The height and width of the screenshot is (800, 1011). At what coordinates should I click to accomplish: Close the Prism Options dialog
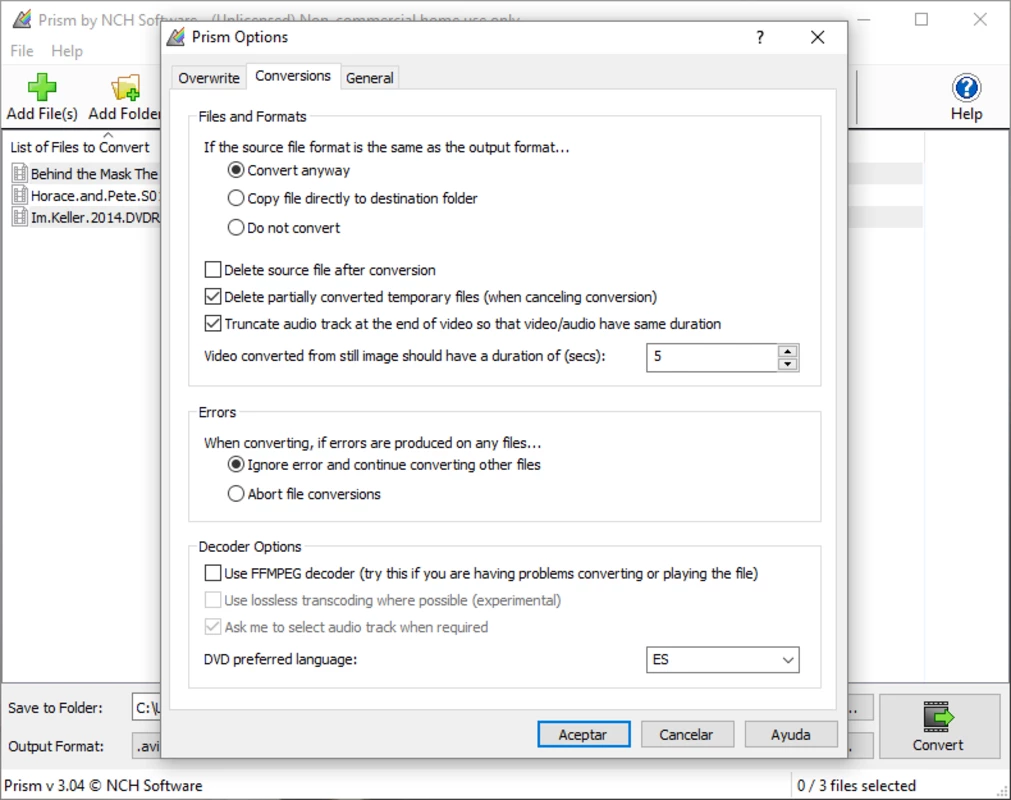(x=818, y=37)
